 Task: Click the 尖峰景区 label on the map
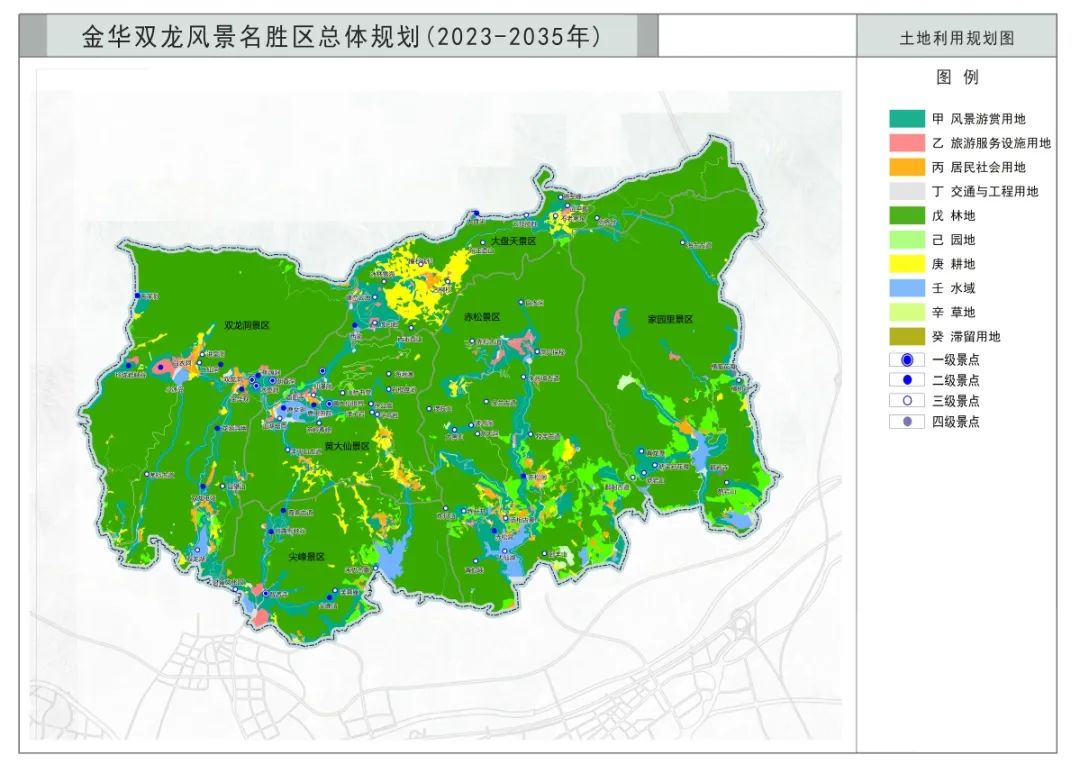(x=307, y=557)
